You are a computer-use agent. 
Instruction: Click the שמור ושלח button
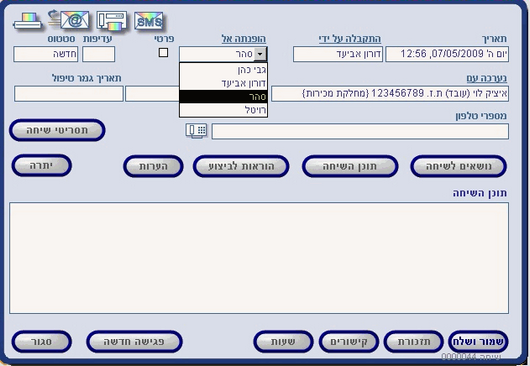point(478,341)
